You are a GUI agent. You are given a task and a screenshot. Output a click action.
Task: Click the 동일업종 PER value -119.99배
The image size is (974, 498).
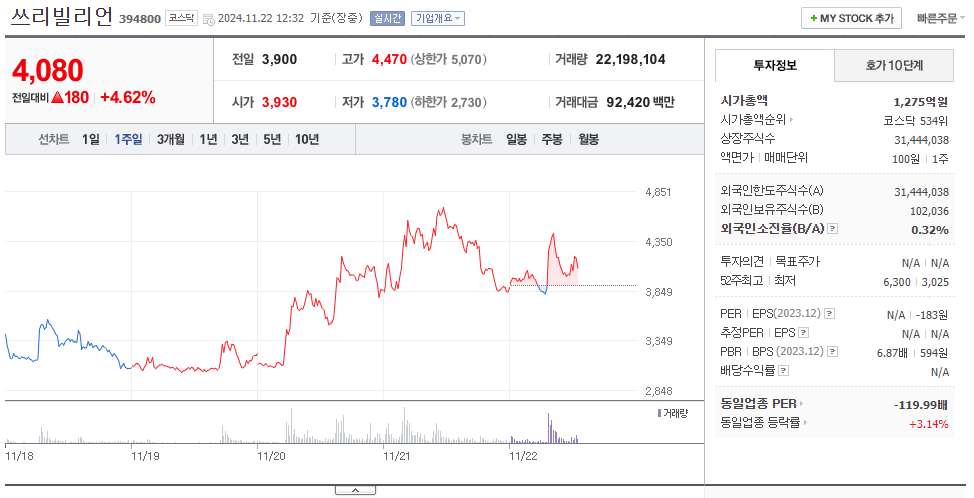(x=921, y=405)
